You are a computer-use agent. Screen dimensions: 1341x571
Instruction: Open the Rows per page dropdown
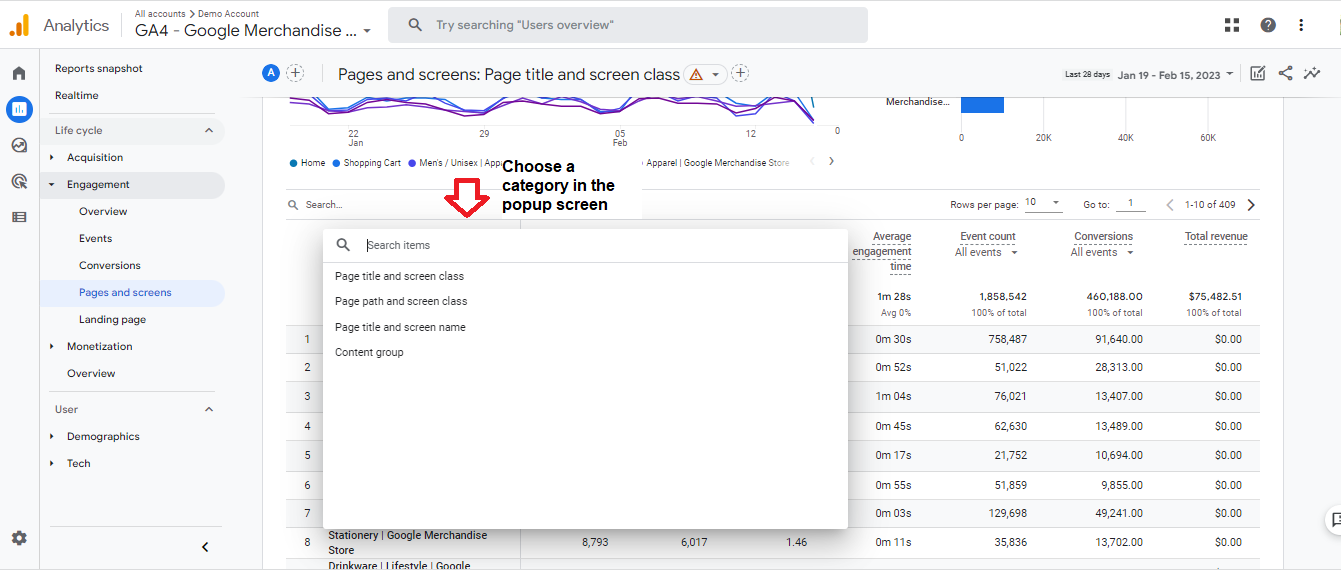[x=1044, y=203]
